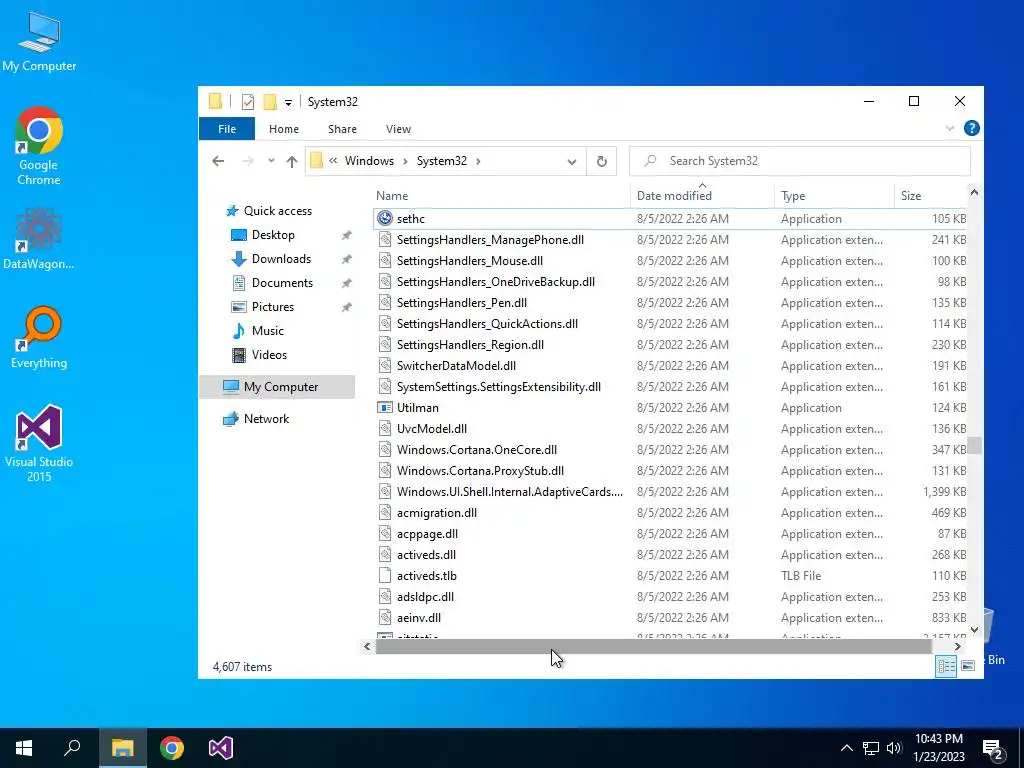1024x768 pixels.
Task: Open taskbar search magnifier
Action: click(72, 748)
